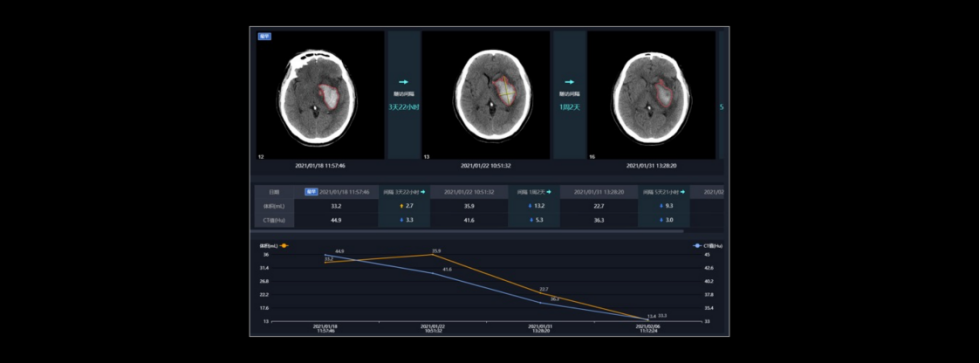The width and height of the screenshot is (980, 363).
Task: Open the 2021/01/18 CT scan thumbnail
Action: tap(320, 95)
